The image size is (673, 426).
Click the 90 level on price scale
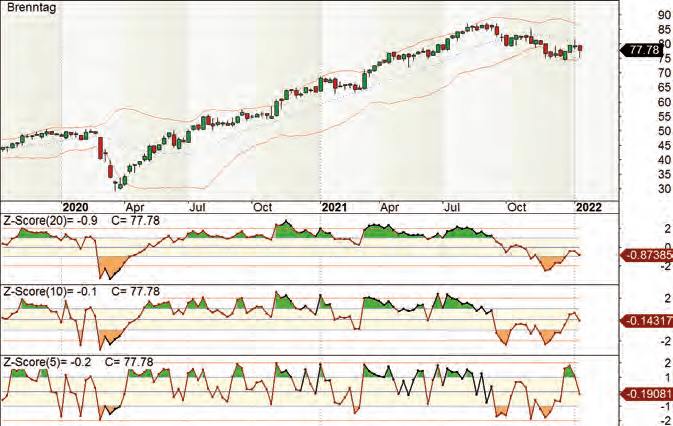[664, 15]
